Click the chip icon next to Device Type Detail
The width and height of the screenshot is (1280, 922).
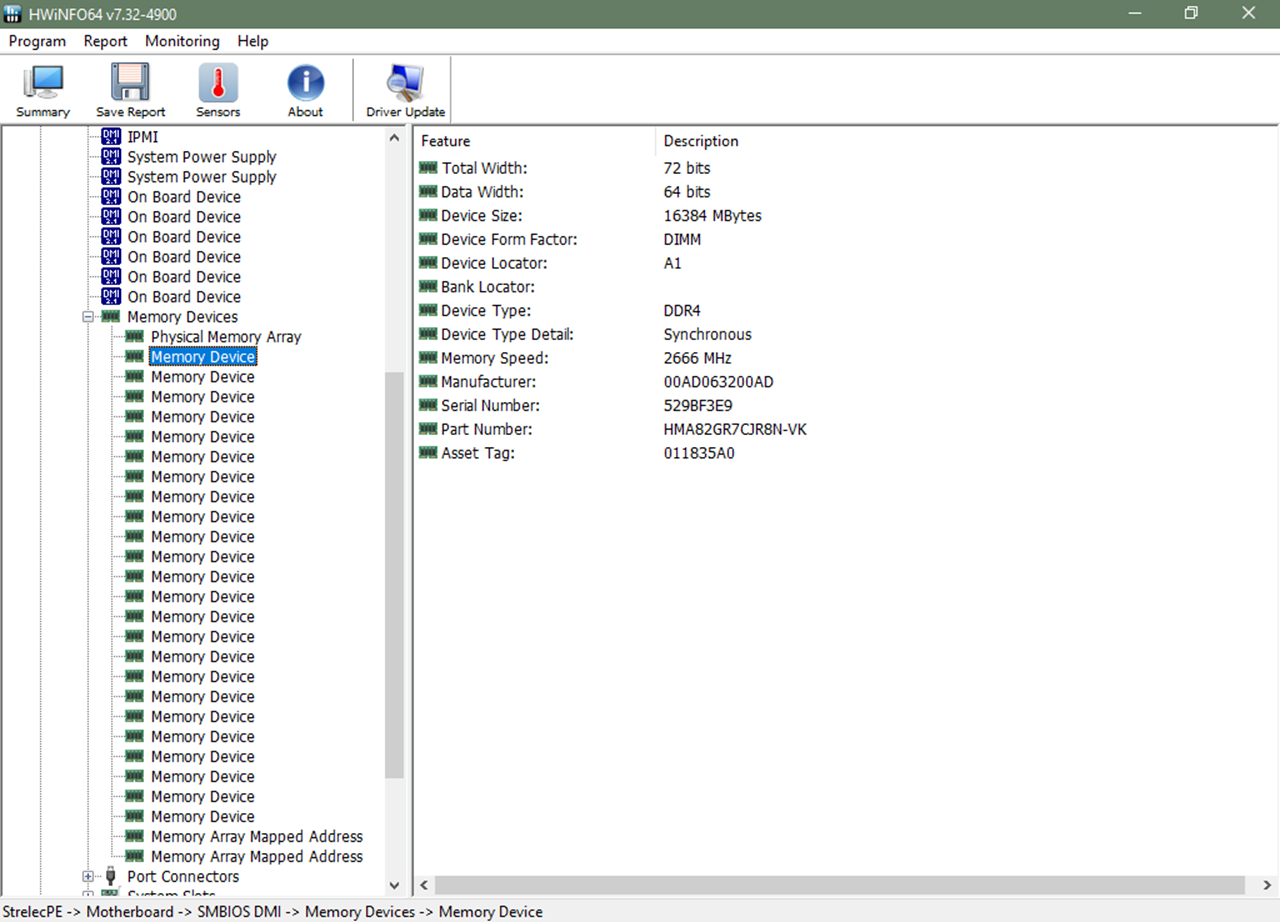point(428,335)
